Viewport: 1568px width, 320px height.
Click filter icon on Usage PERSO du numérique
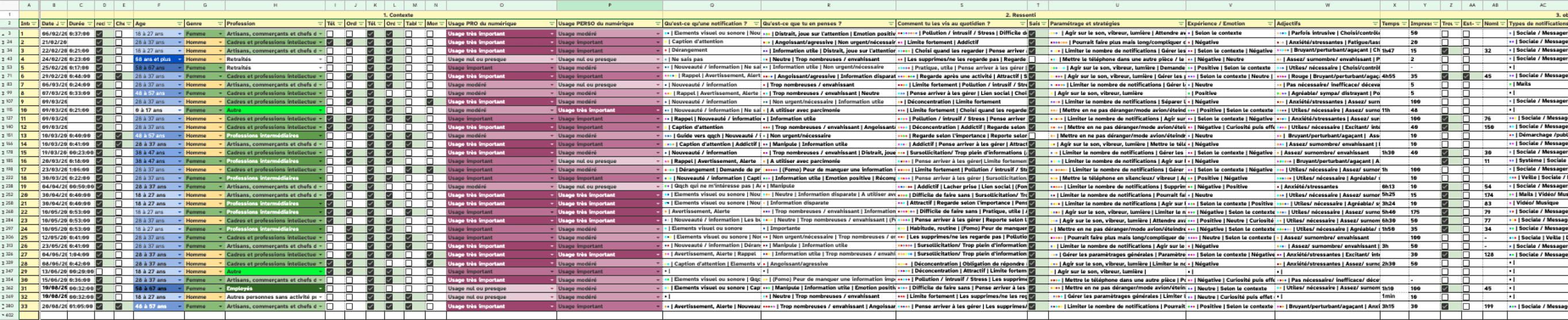tap(658, 24)
